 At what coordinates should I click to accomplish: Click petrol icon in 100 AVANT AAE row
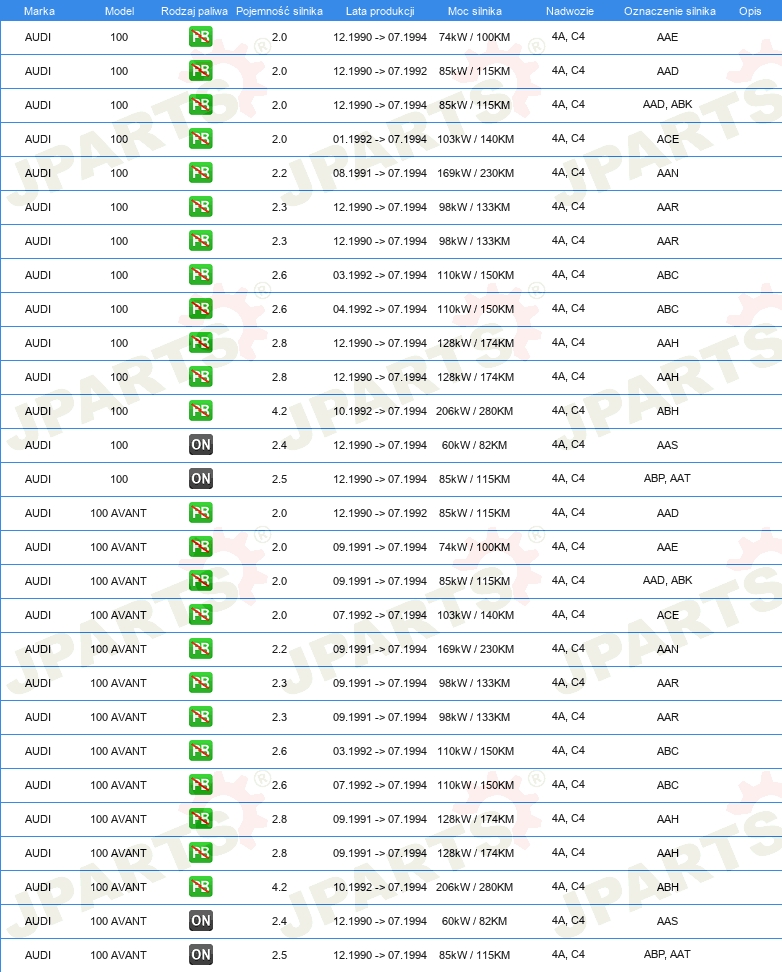coord(200,547)
